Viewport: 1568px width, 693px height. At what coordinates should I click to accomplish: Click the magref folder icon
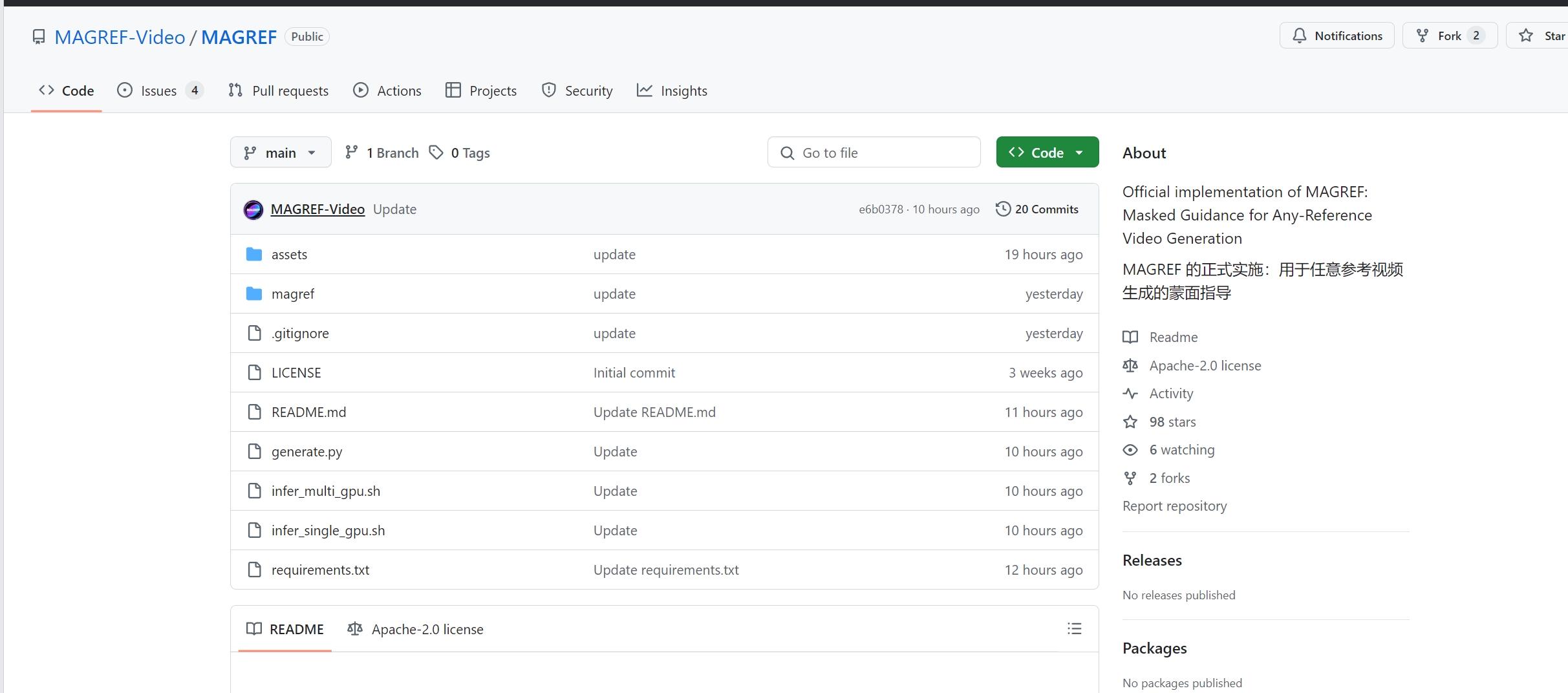click(x=254, y=293)
